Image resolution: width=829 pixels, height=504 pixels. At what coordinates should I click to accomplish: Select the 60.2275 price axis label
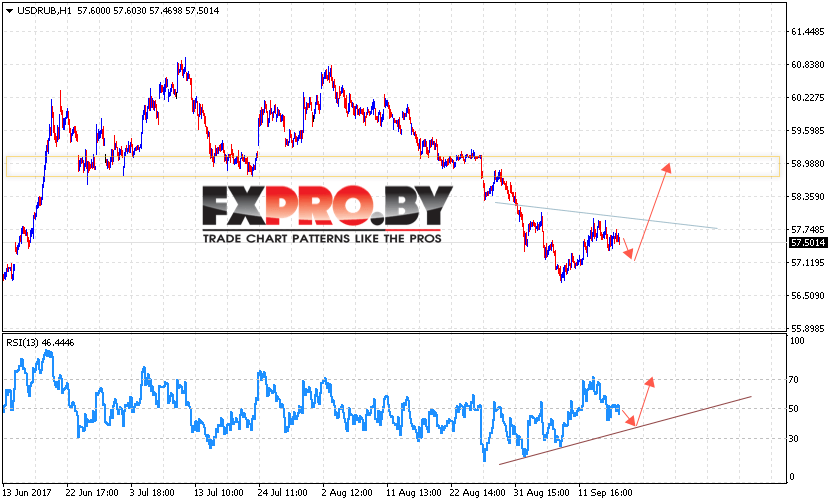(807, 97)
